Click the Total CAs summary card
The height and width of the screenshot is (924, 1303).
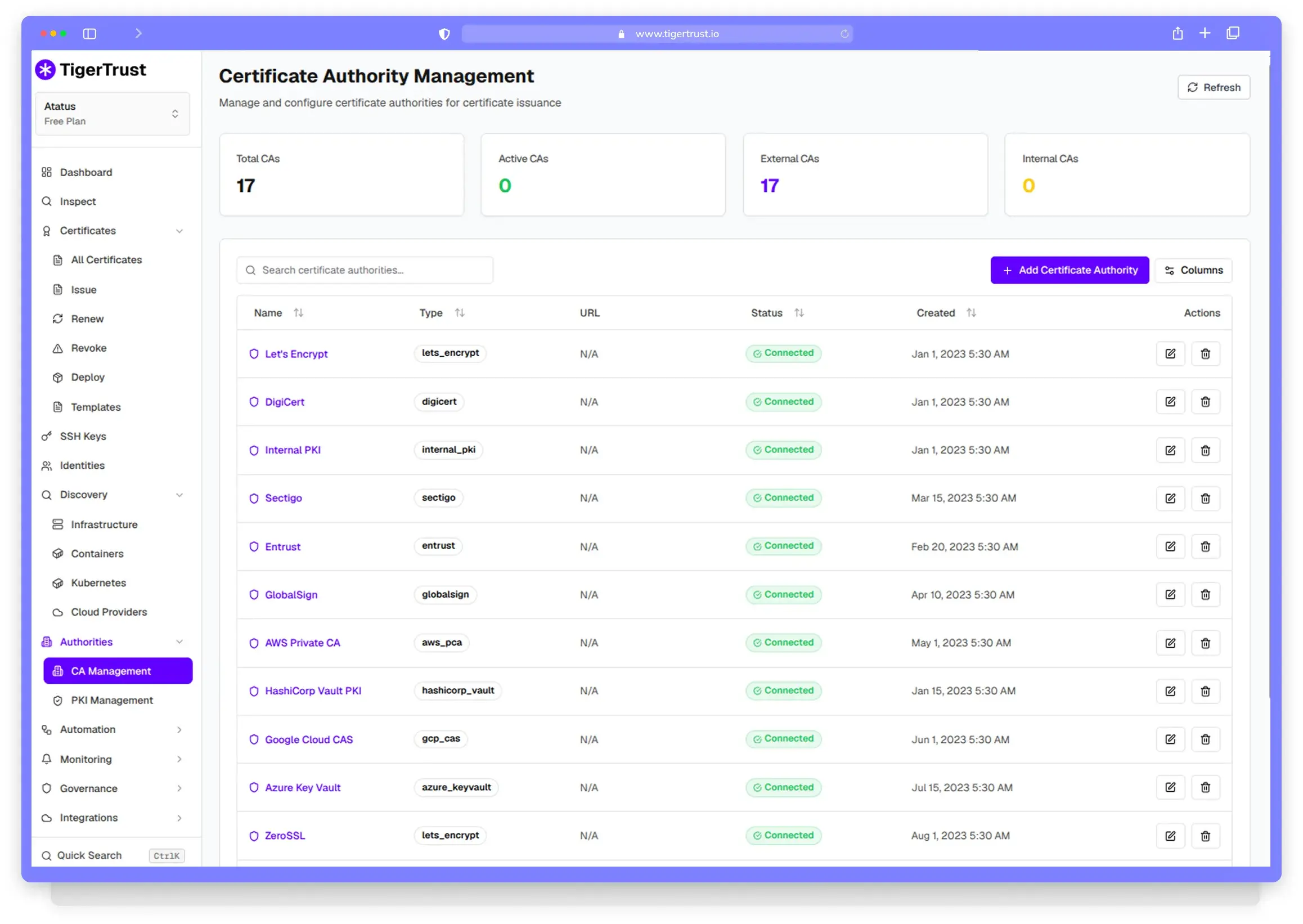coord(342,174)
